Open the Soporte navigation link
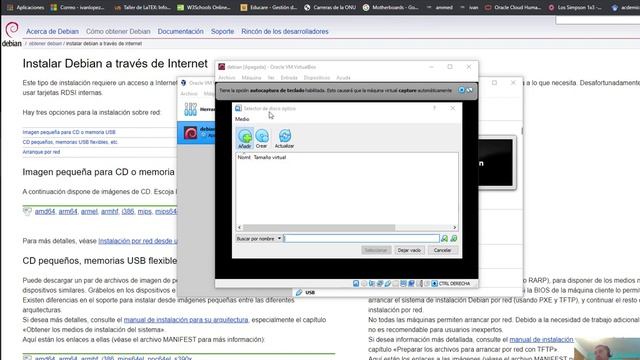 (222, 31)
